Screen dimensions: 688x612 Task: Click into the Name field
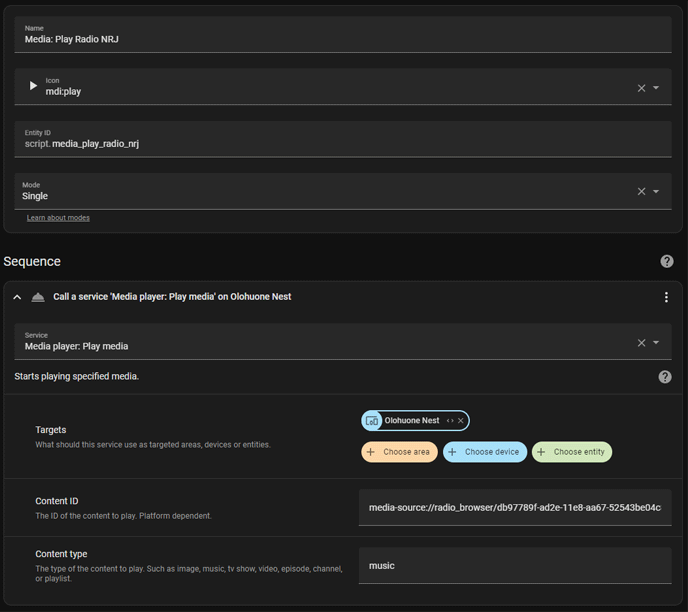[x=343, y=35]
